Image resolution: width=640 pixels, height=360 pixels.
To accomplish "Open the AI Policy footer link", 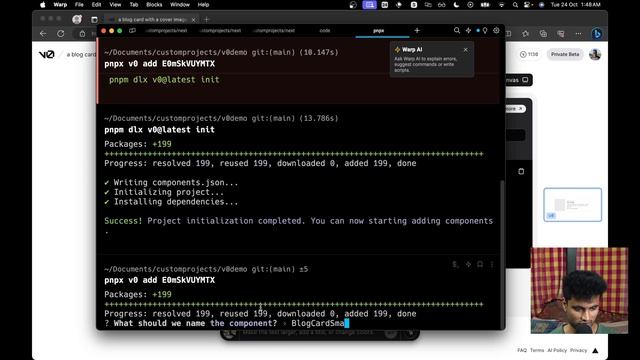I will click(557, 350).
